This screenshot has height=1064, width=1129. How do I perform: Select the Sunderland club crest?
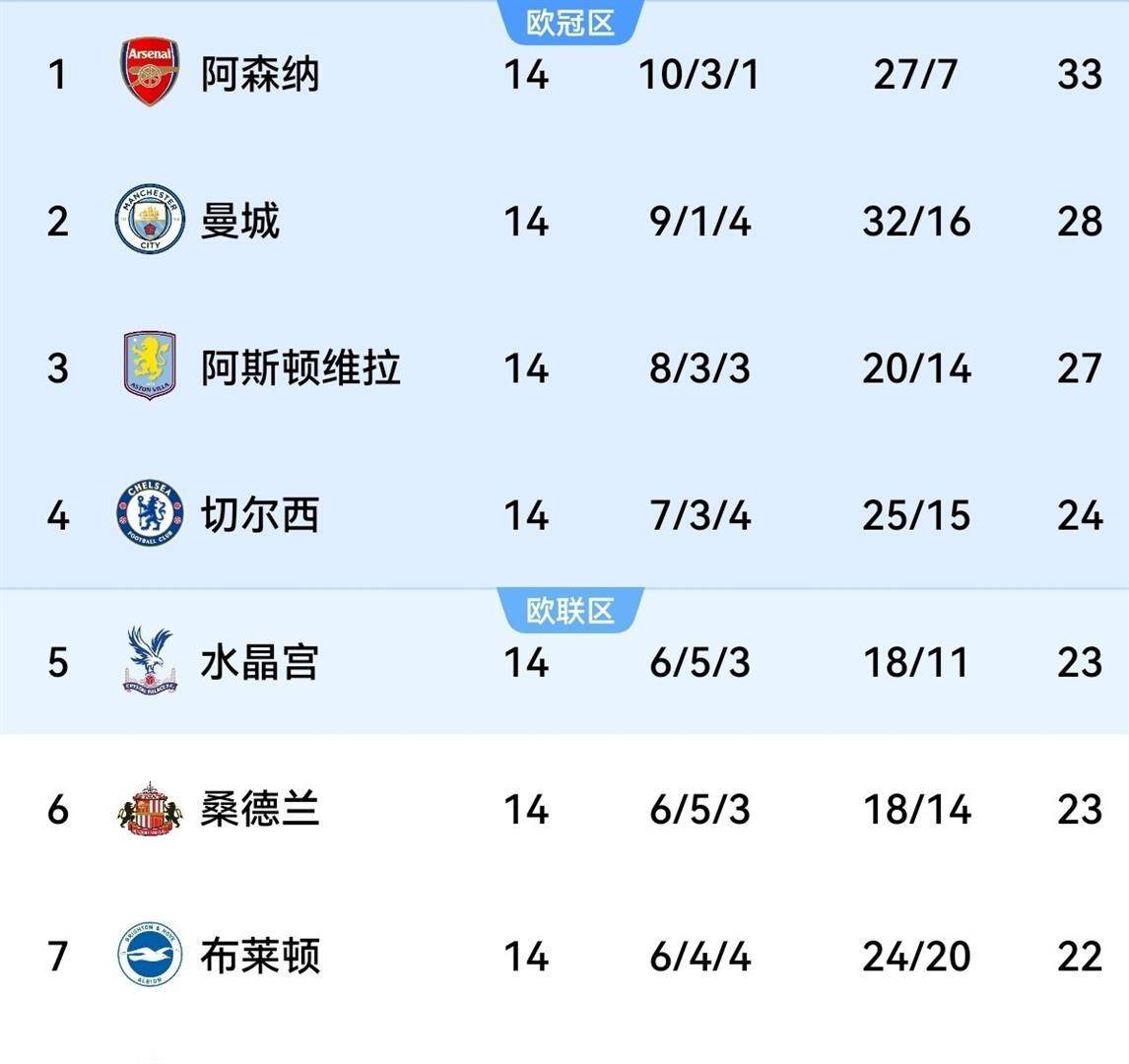(x=150, y=809)
